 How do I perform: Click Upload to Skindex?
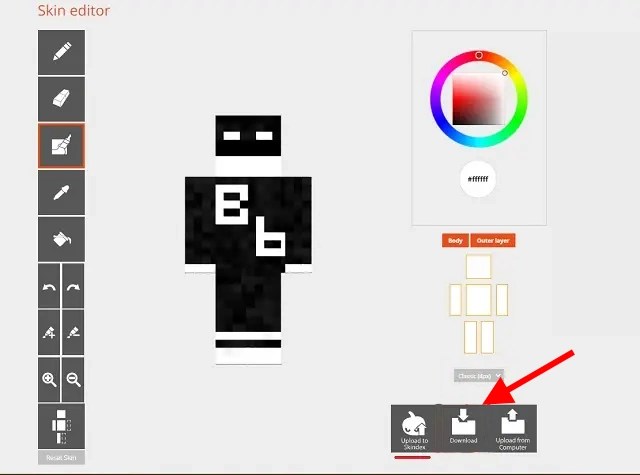click(414, 428)
